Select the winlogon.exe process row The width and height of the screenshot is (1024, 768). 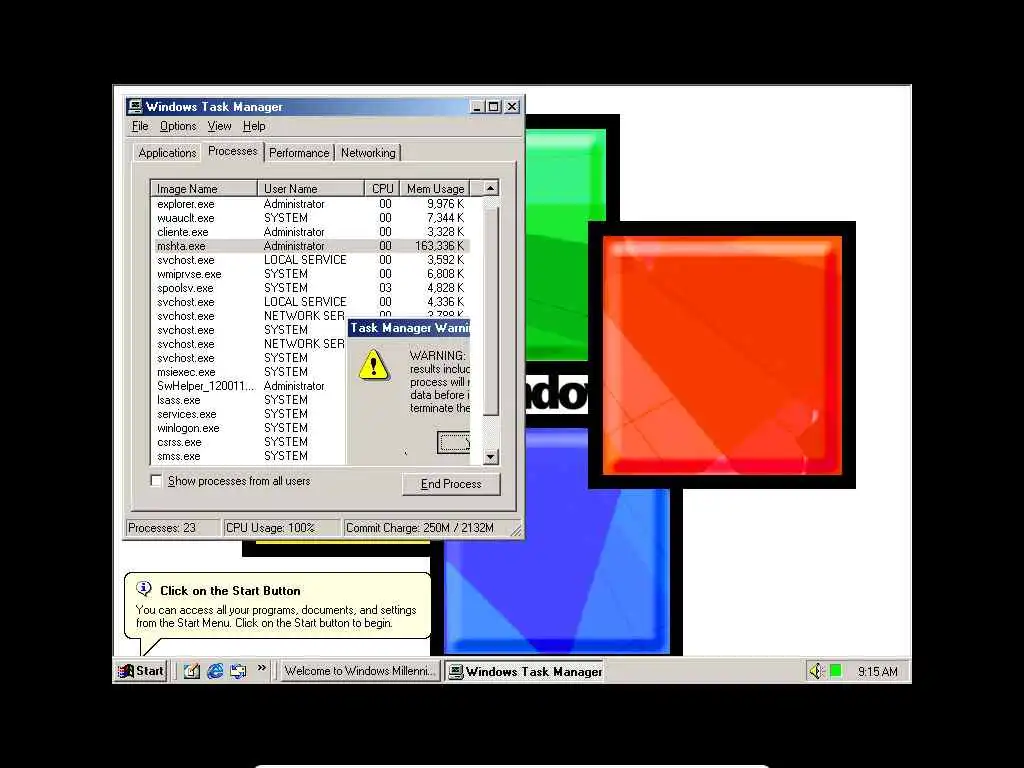(249, 428)
